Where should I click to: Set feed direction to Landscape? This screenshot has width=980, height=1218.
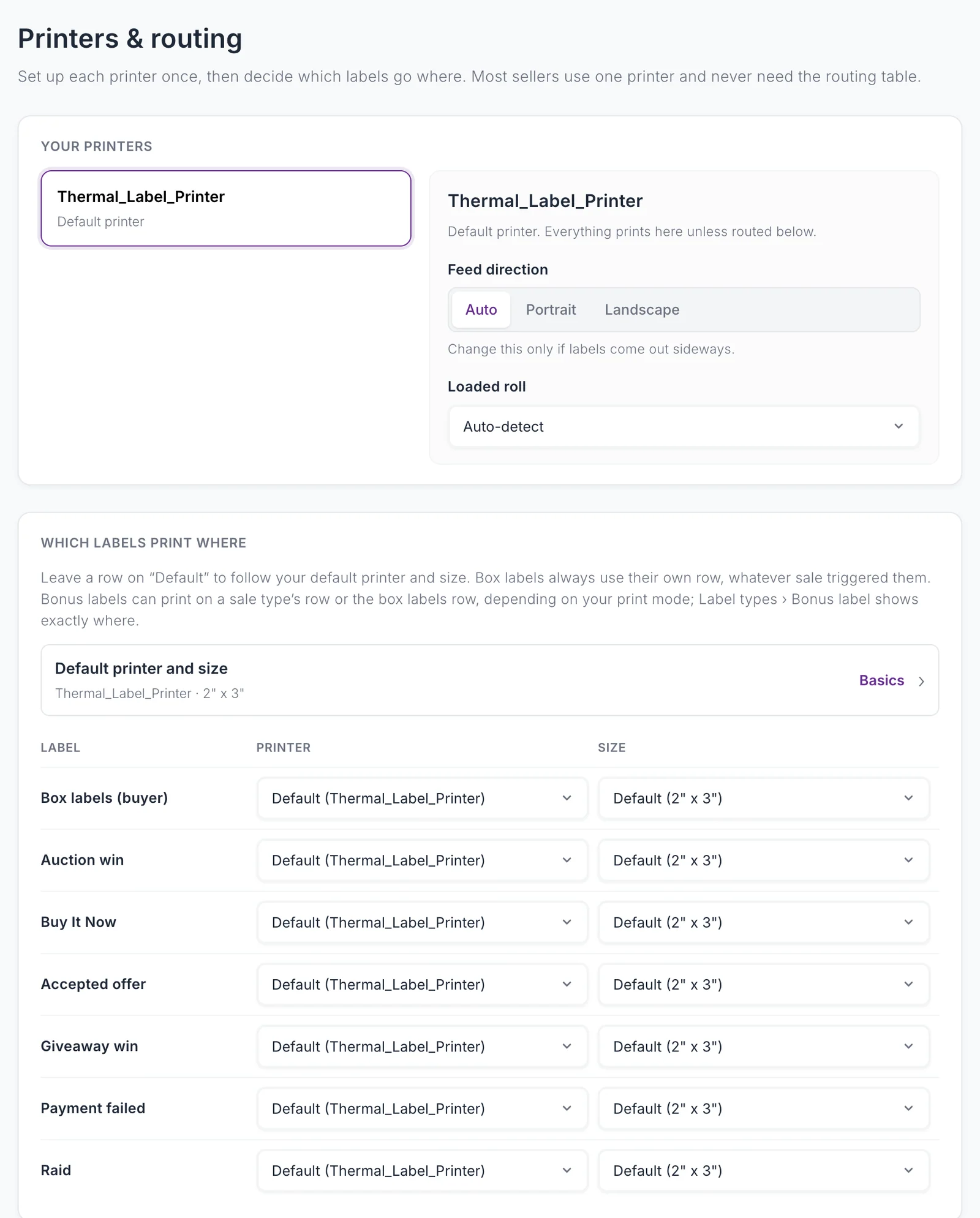click(x=642, y=310)
